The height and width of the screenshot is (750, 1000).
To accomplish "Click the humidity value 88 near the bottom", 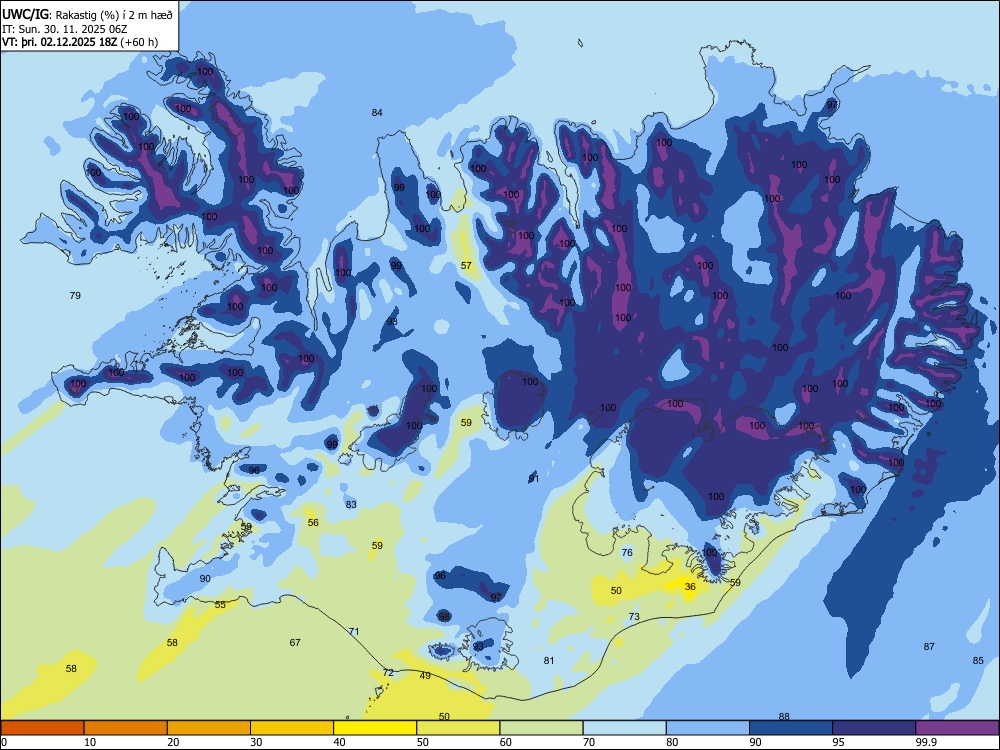I will (784, 716).
